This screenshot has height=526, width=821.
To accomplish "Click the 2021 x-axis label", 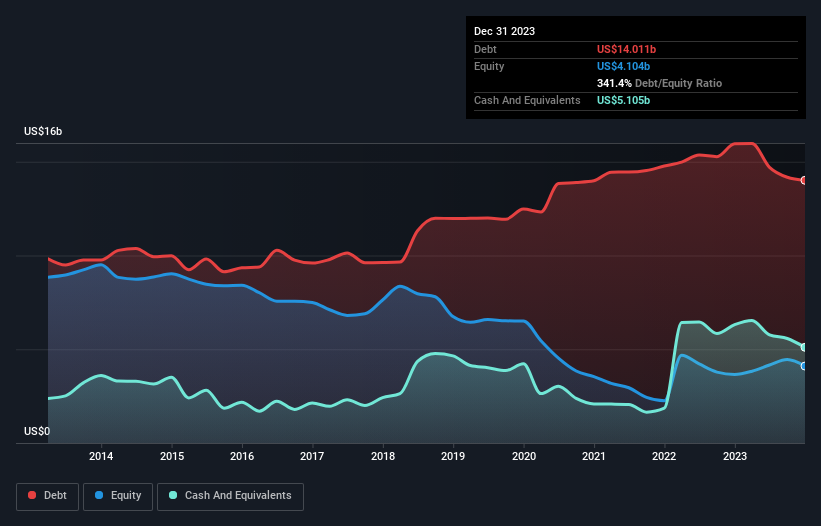I will (594, 456).
